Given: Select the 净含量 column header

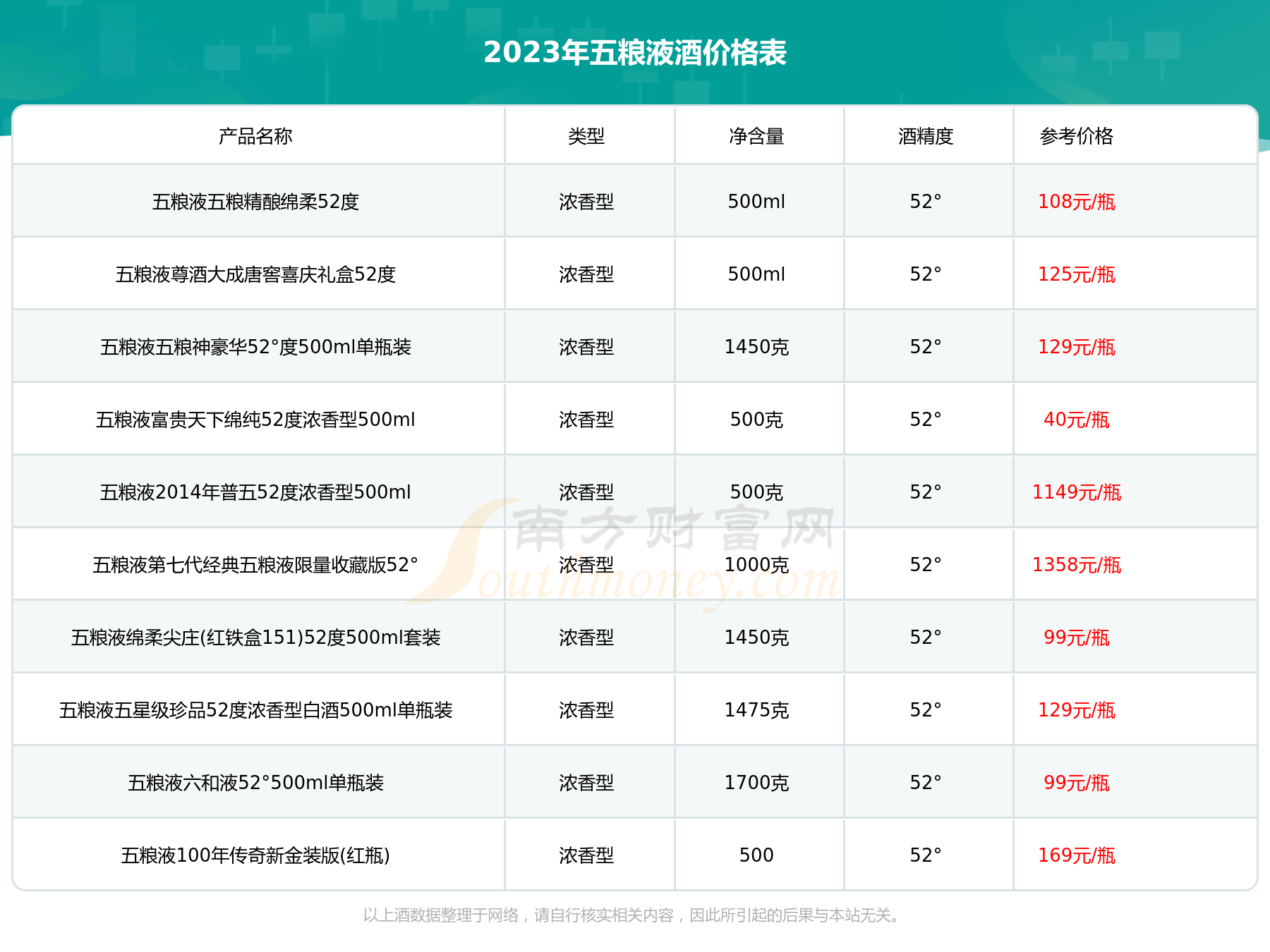Looking at the screenshot, I should coord(756,136).
